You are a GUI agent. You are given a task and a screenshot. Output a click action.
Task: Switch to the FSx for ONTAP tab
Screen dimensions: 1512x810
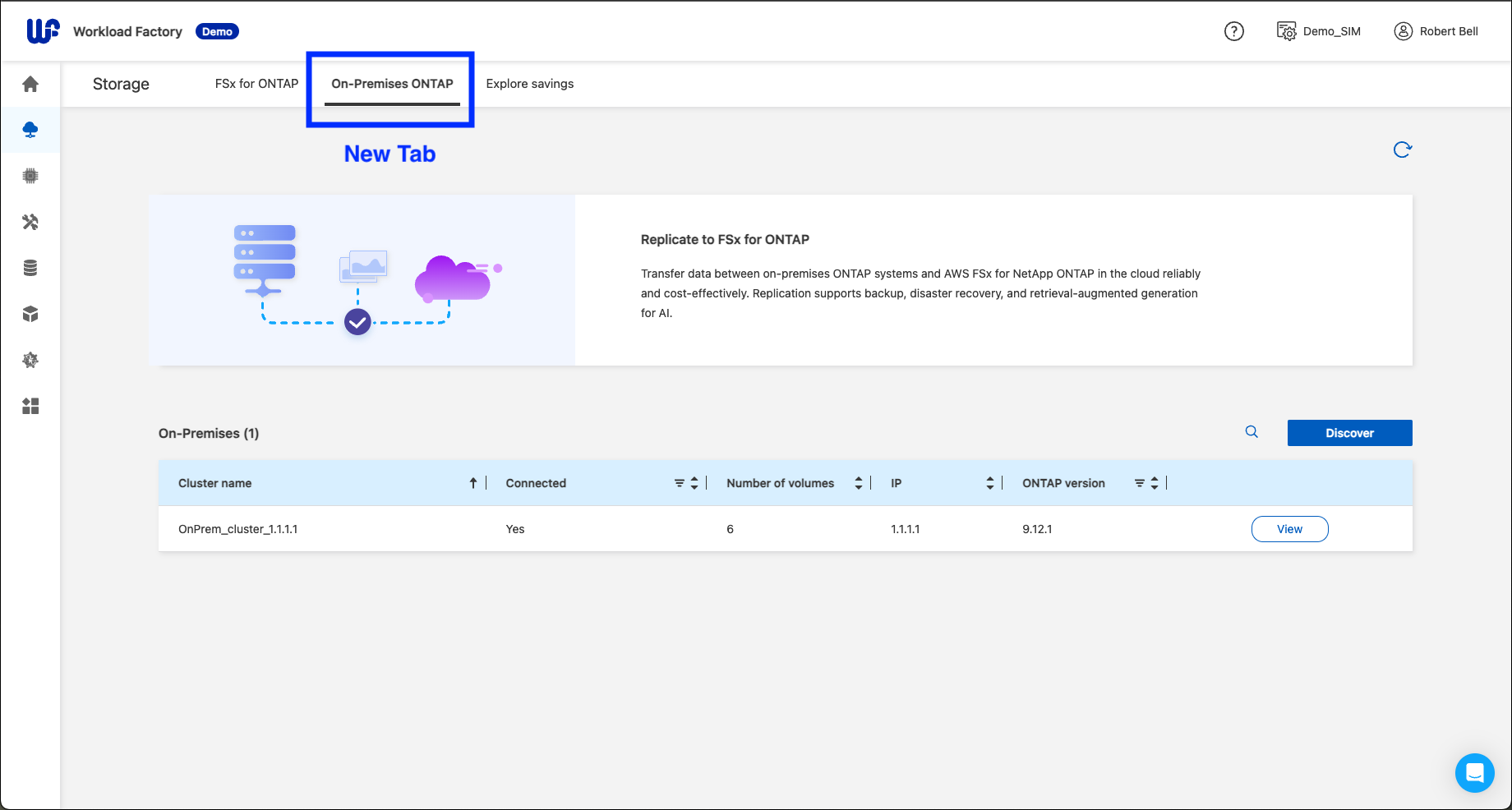256,83
